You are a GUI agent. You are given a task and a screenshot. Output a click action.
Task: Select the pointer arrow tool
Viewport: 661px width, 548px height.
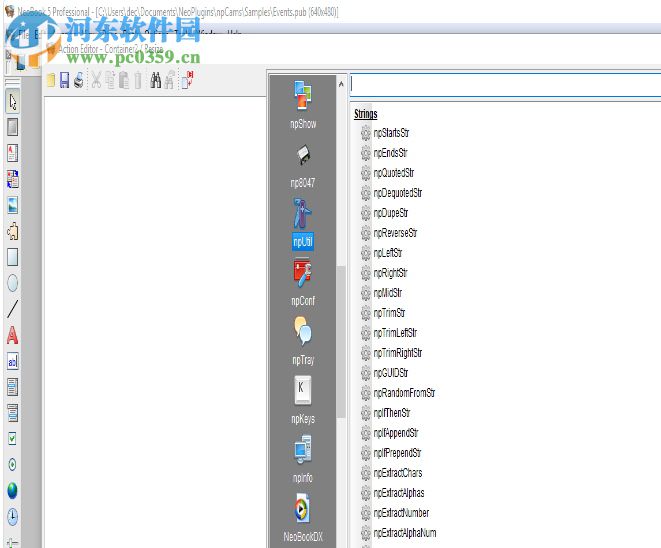[13, 102]
